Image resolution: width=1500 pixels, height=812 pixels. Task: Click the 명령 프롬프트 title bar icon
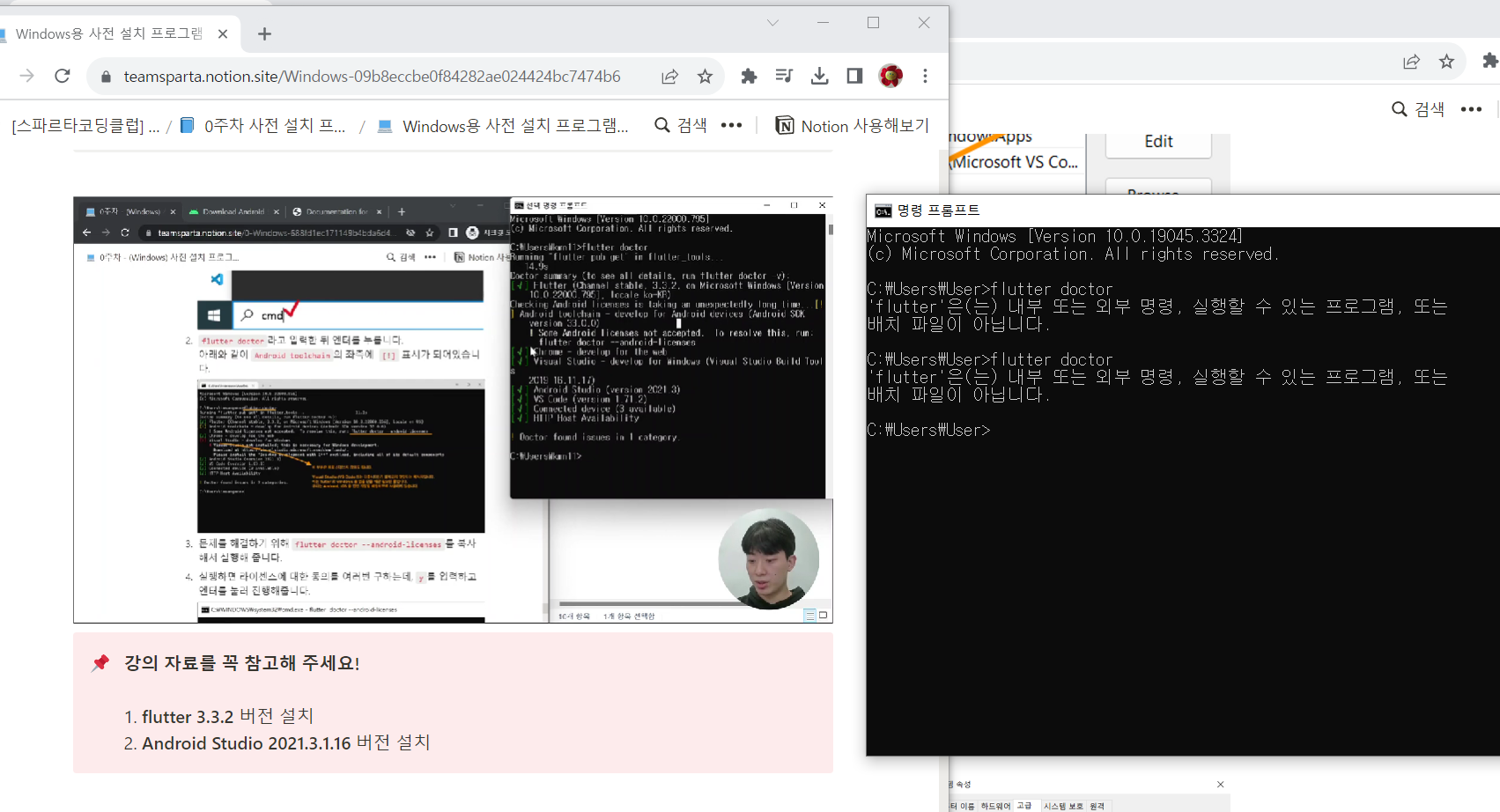pyautogui.click(x=883, y=210)
